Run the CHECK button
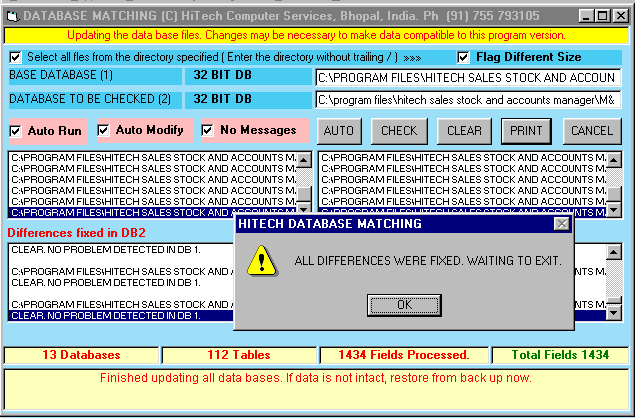This screenshot has height=418, width=635. 399,131
